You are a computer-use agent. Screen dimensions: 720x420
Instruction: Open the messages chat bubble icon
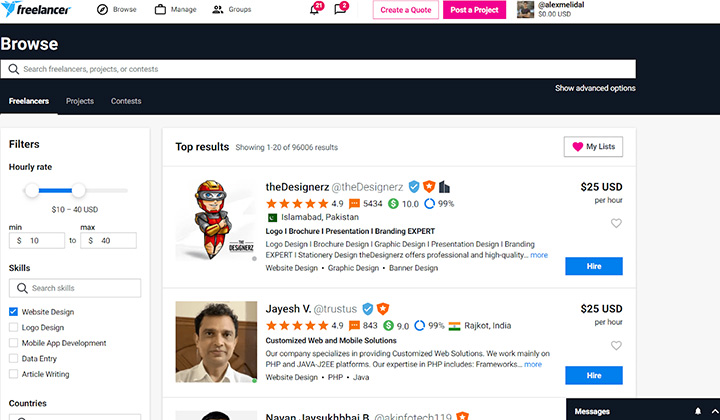coord(340,9)
